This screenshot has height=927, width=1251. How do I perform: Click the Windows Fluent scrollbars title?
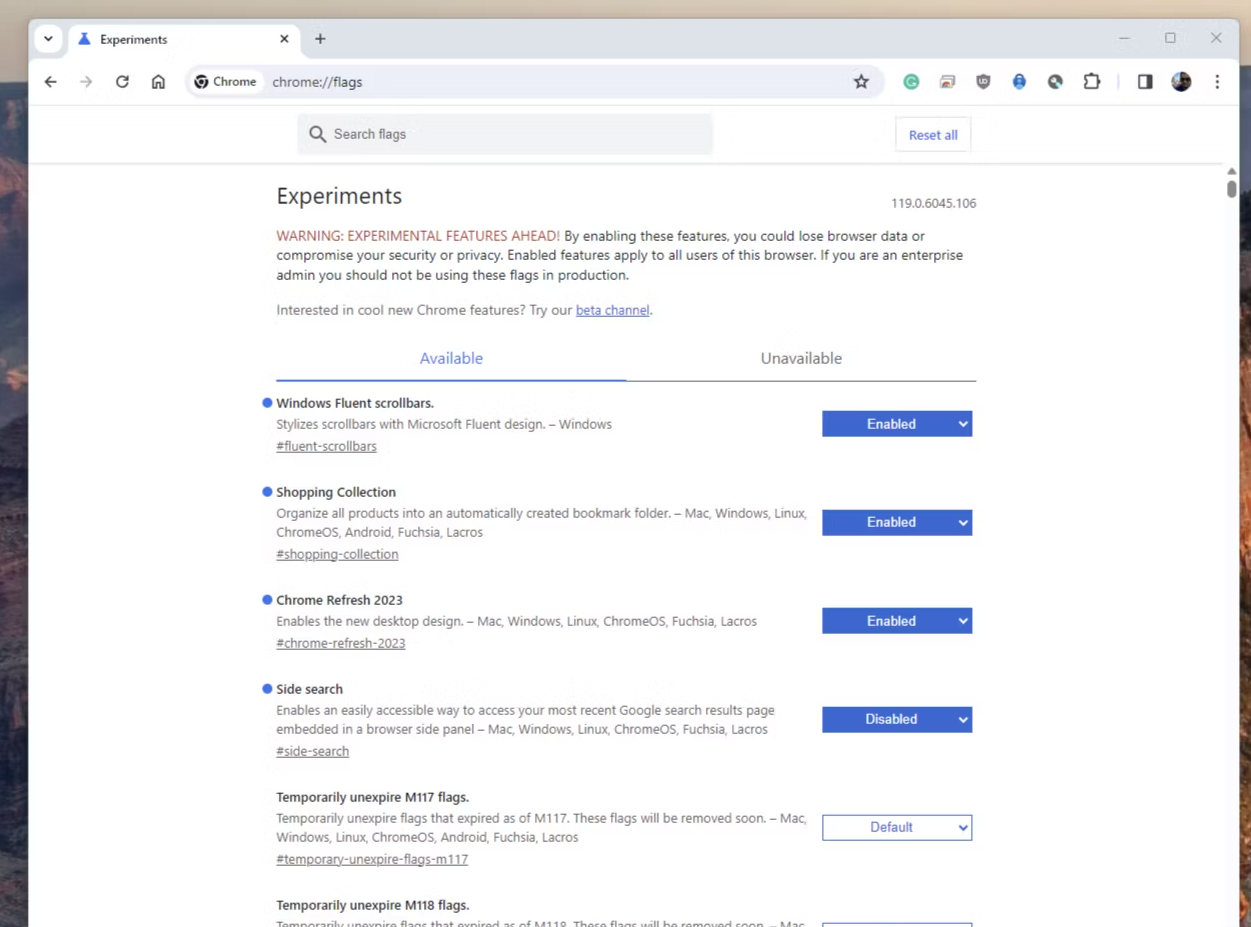[x=355, y=403]
